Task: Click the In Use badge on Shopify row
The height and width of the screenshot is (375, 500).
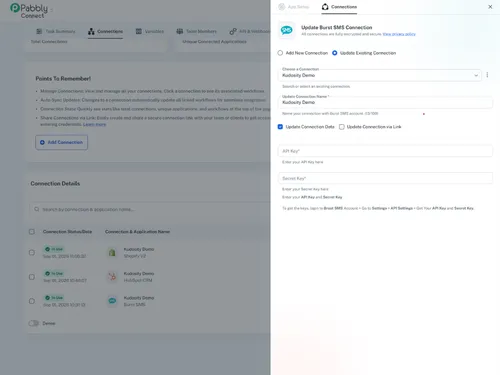Action: pos(54,249)
